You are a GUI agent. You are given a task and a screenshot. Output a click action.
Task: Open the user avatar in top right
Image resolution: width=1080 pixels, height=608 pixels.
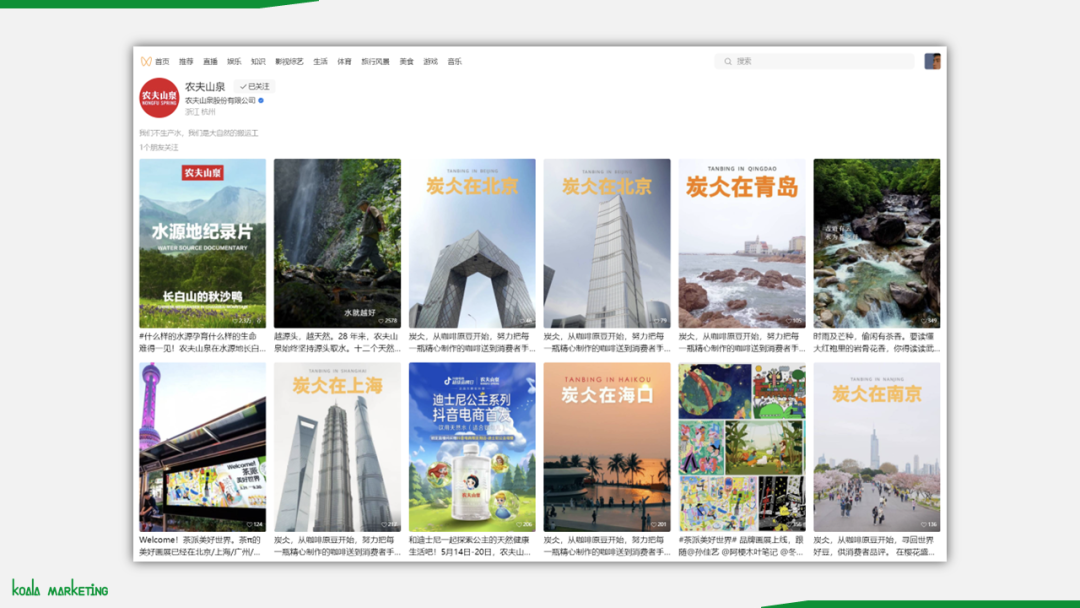tap(932, 61)
